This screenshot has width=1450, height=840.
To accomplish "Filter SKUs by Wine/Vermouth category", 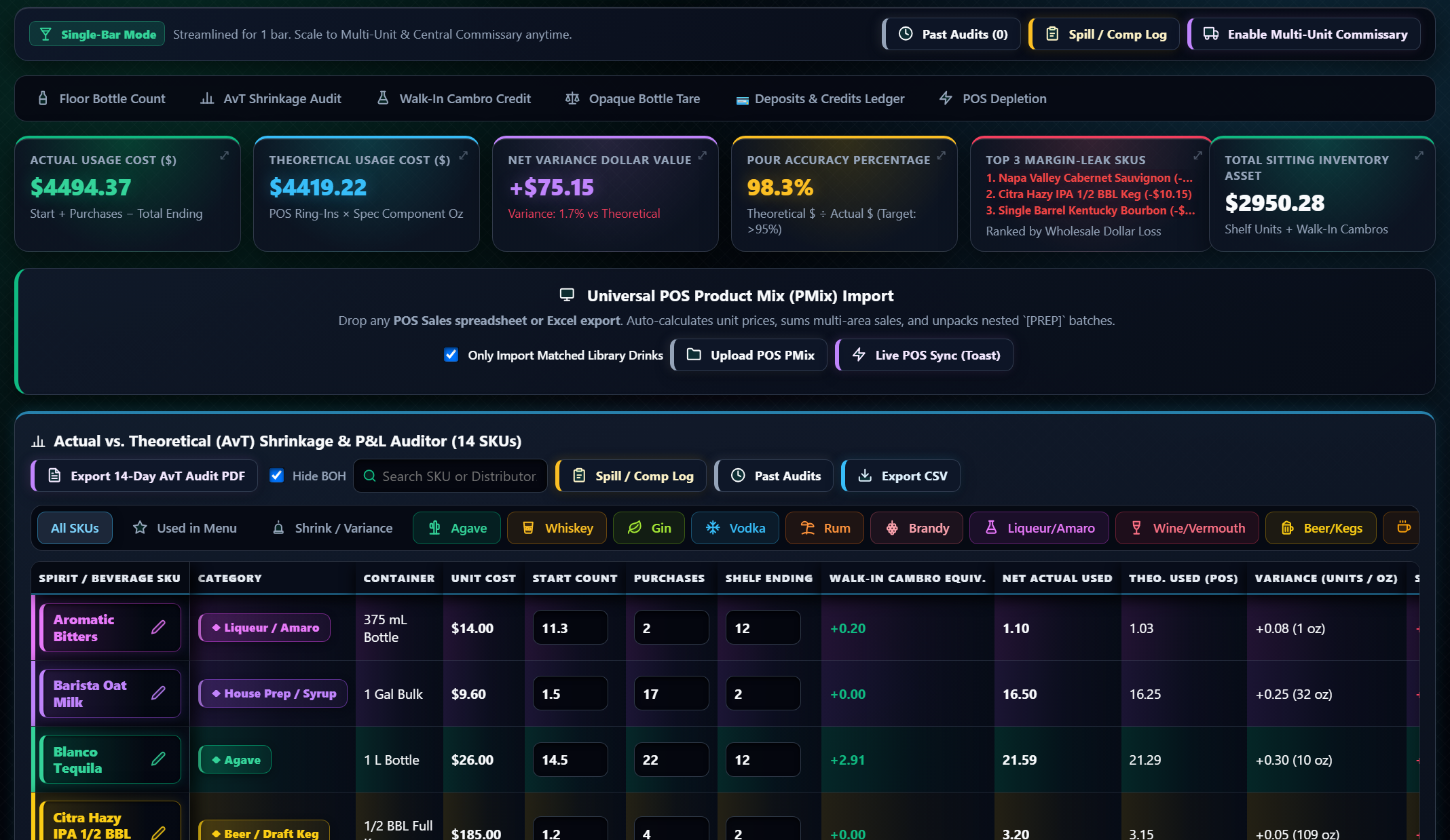I will coord(1187,528).
